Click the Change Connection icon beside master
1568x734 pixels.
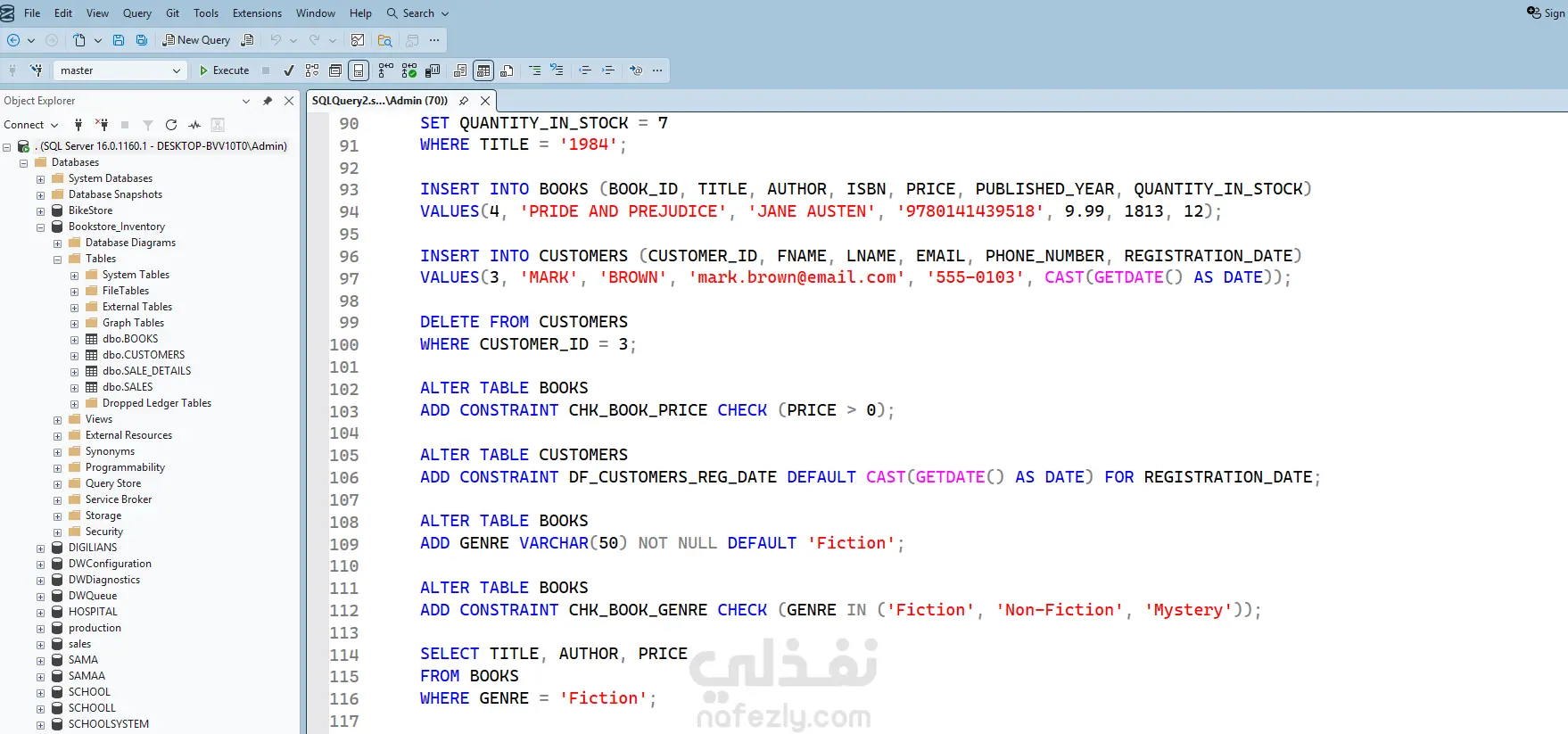point(37,70)
